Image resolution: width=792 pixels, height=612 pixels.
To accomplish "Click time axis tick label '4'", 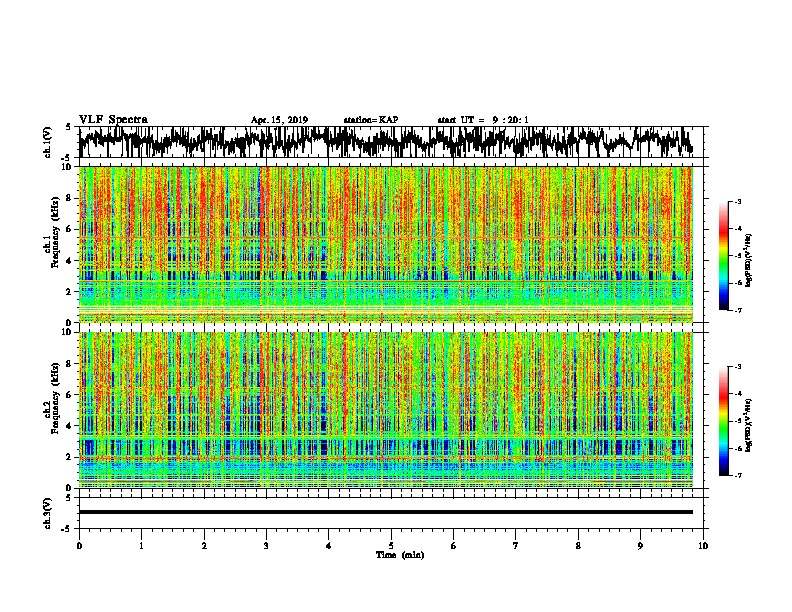I will (329, 546).
